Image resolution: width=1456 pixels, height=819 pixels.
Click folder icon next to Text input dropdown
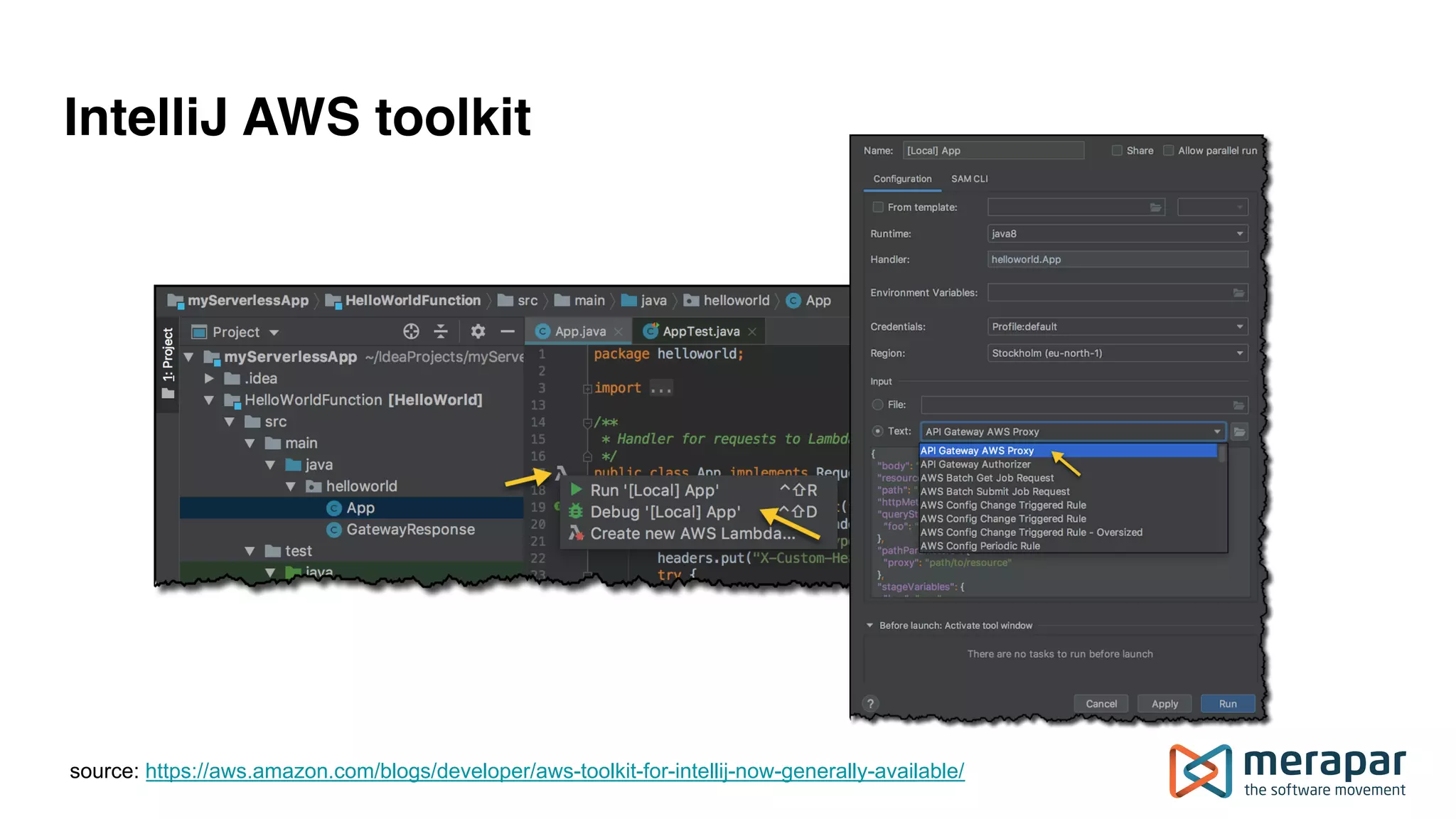1239,432
